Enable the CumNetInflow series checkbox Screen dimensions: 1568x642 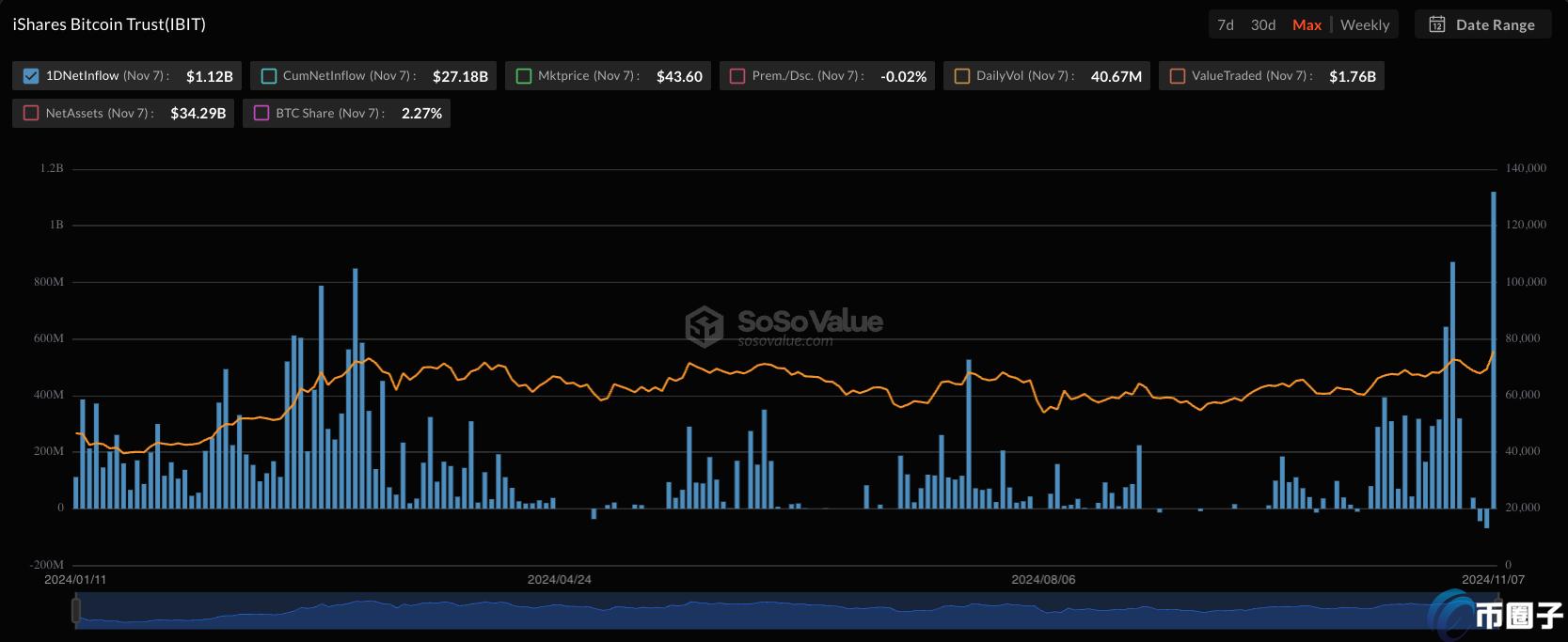pyautogui.click(x=269, y=76)
